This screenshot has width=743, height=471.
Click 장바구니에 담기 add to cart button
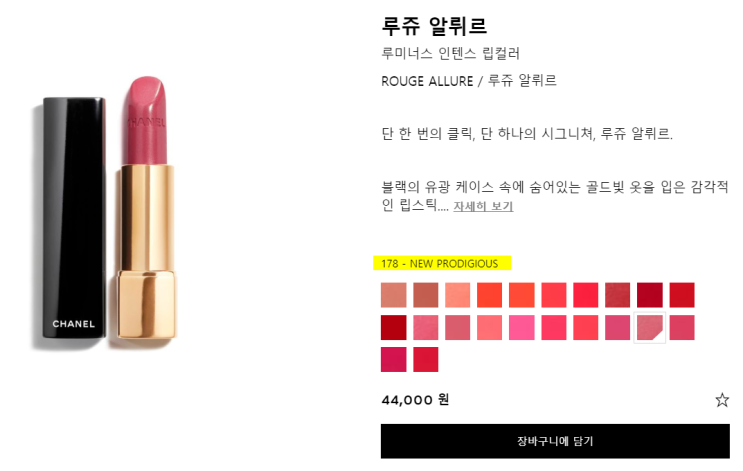click(555, 441)
